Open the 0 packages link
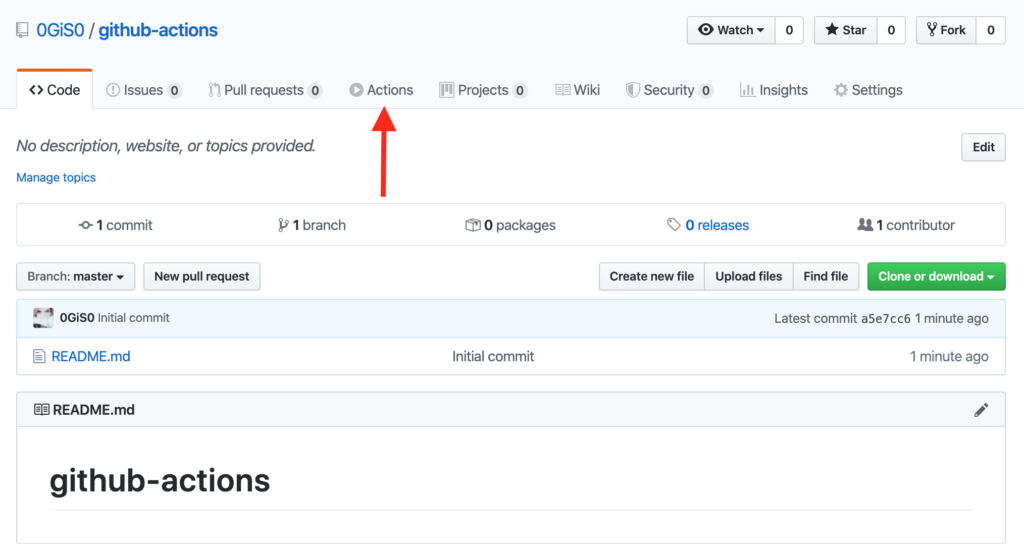 [x=511, y=225]
